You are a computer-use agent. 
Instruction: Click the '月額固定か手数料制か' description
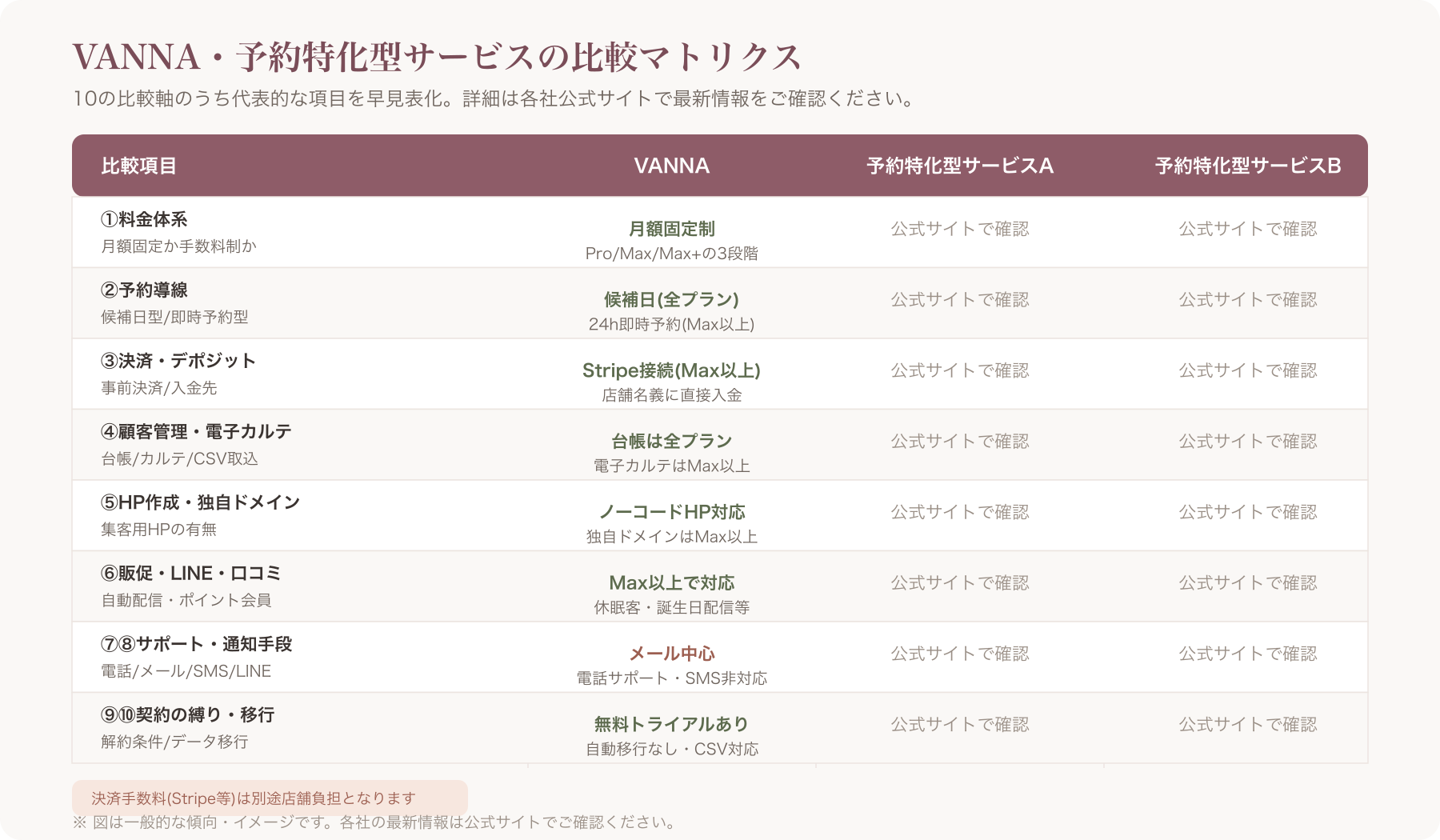point(178,246)
